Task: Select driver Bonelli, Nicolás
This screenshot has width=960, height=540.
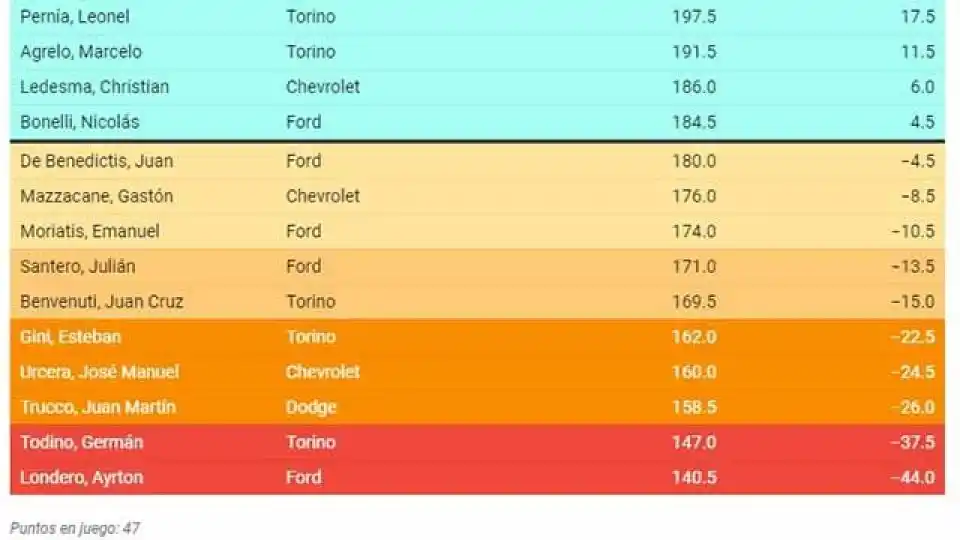Action: coord(80,122)
